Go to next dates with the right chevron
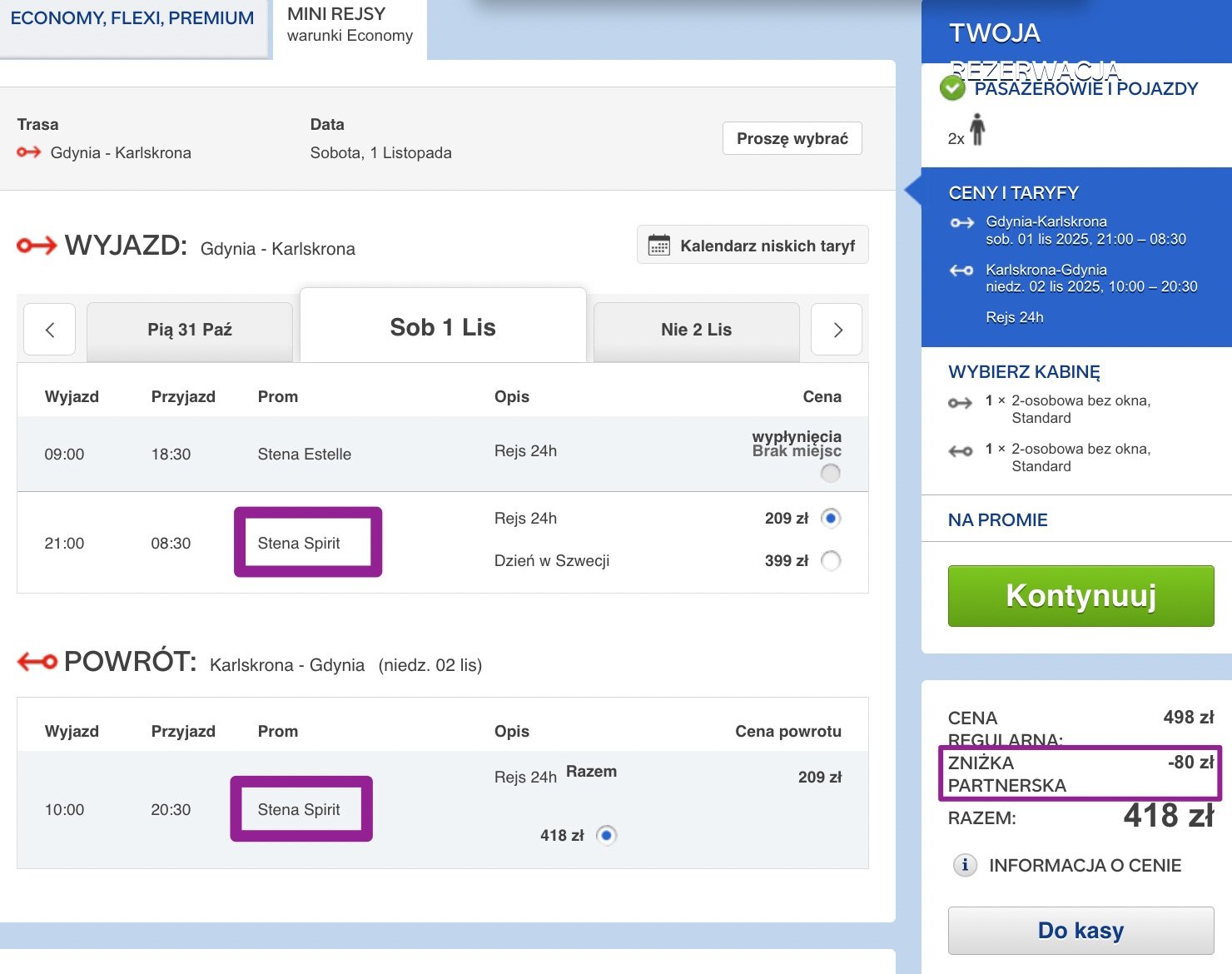The width and height of the screenshot is (1232, 974). pos(837,330)
